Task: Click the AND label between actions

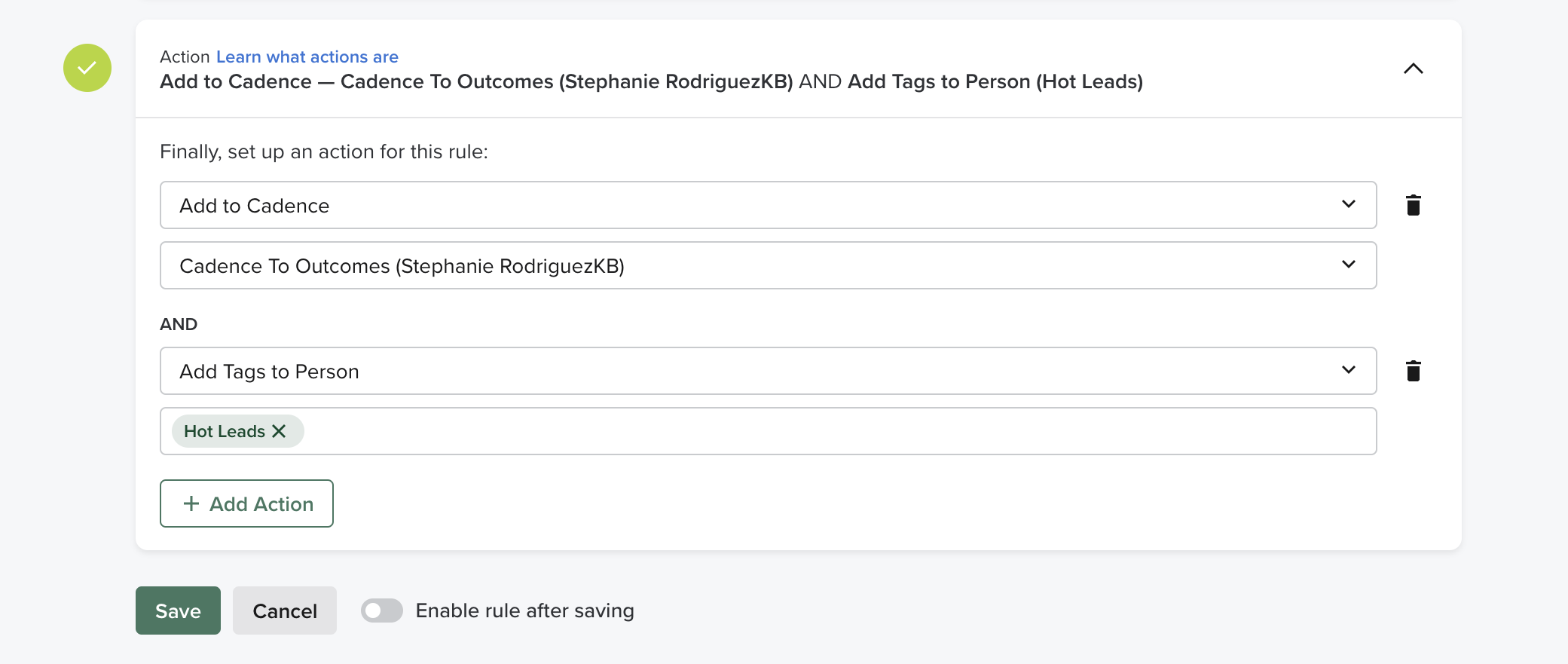Action: coord(178,323)
